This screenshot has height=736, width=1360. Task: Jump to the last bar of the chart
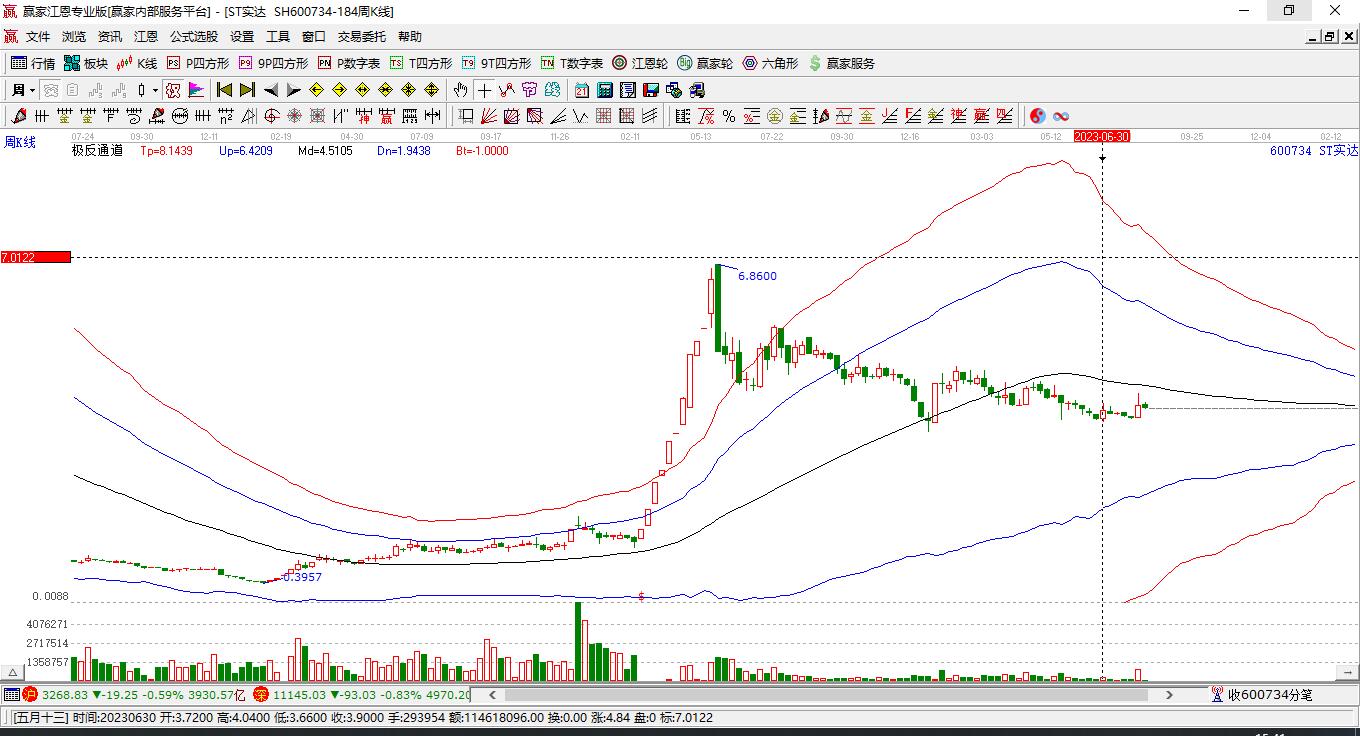[247, 90]
